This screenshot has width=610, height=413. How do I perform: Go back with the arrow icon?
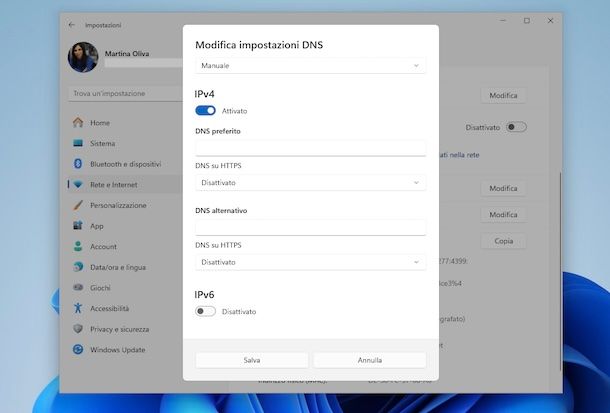pyautogui.click(x=71, y=25)
